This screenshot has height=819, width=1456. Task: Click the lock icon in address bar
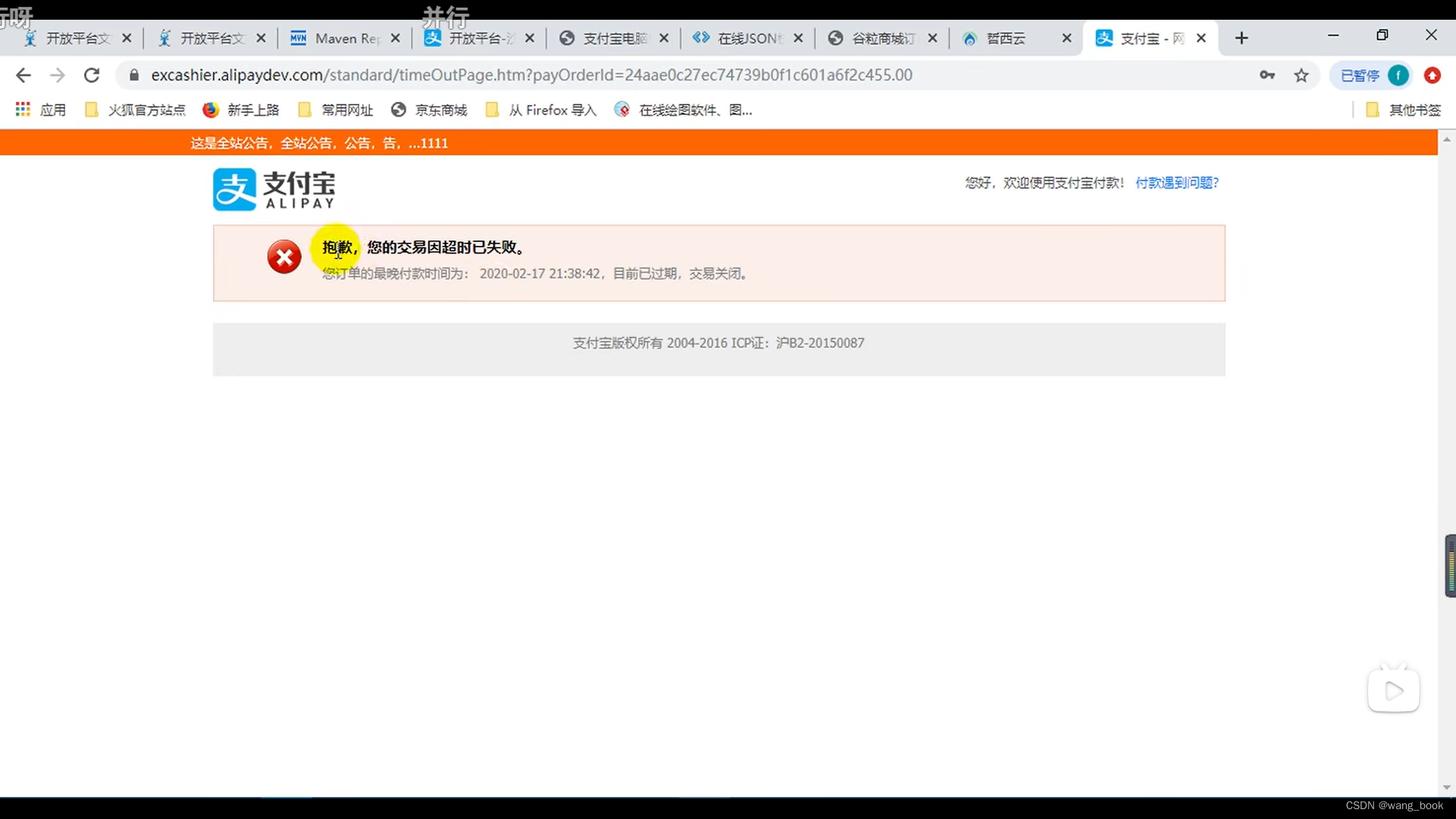(134, 75)
